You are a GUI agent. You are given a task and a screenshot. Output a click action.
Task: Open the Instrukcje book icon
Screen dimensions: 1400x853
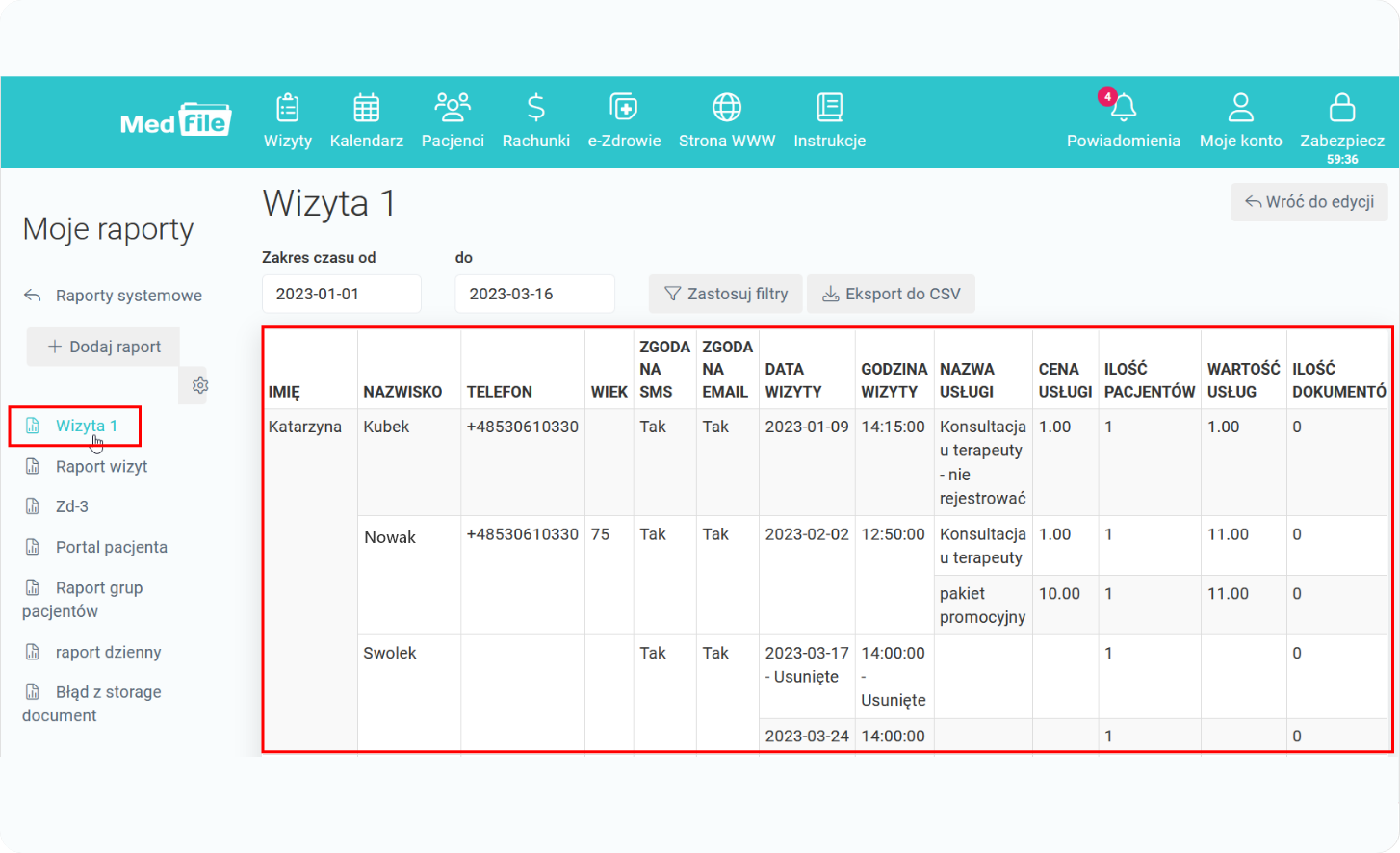click(x=830, y=108)
